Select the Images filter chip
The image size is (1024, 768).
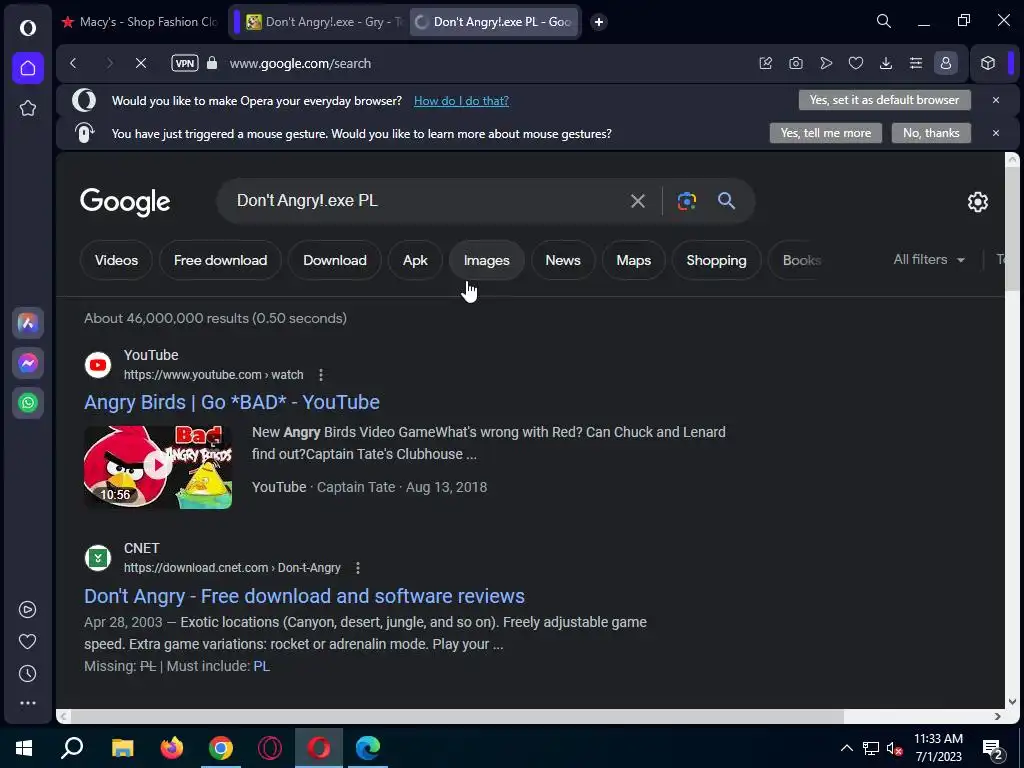click(x=487, y=260)
